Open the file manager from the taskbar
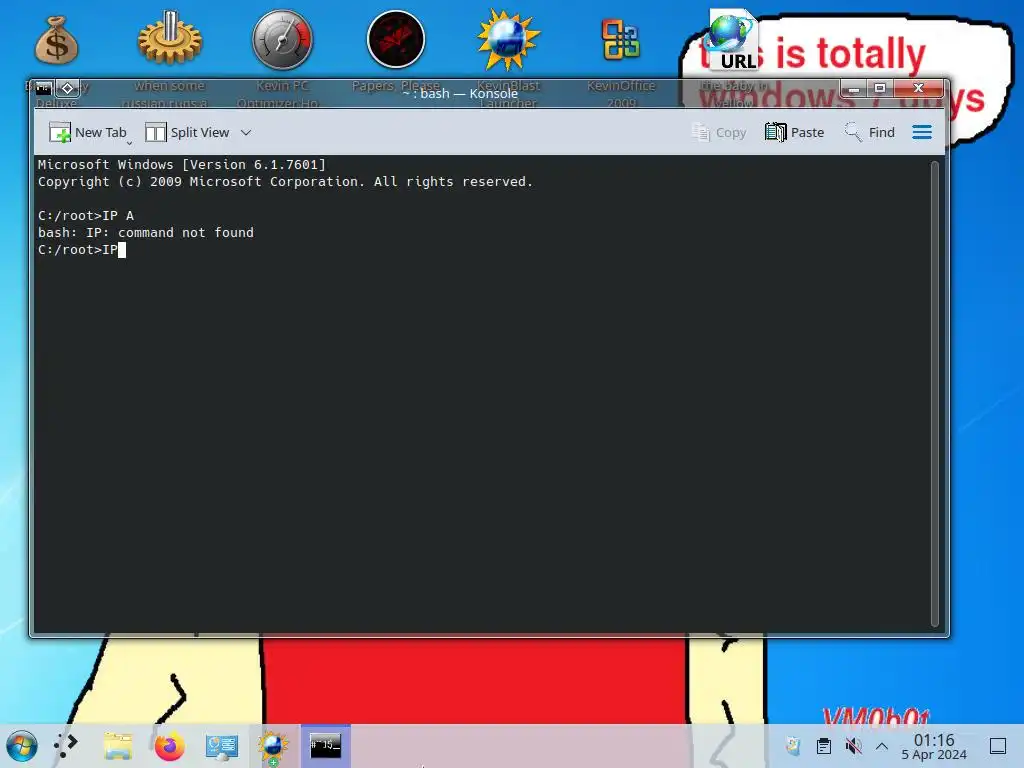Screen dimensions: 1024x768 [118, 746]
